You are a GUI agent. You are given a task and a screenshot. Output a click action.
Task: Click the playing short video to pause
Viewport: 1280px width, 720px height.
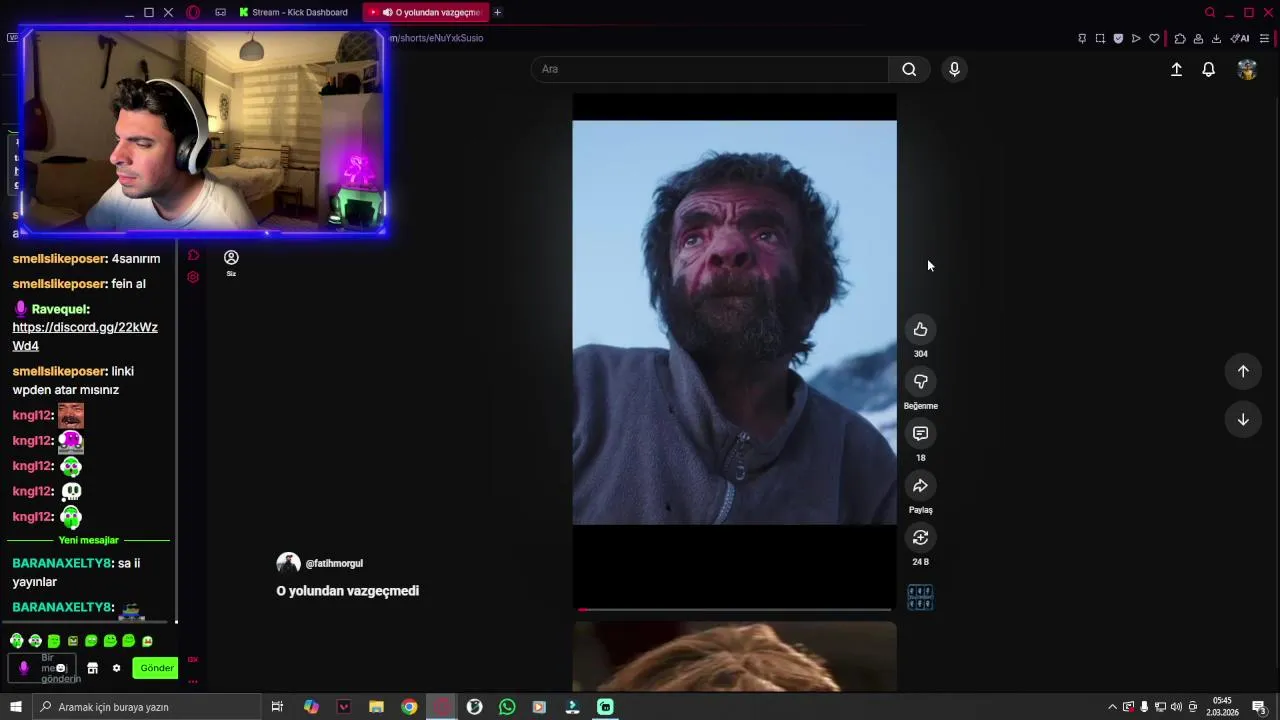pyautogui.click(x=734, y=322)
